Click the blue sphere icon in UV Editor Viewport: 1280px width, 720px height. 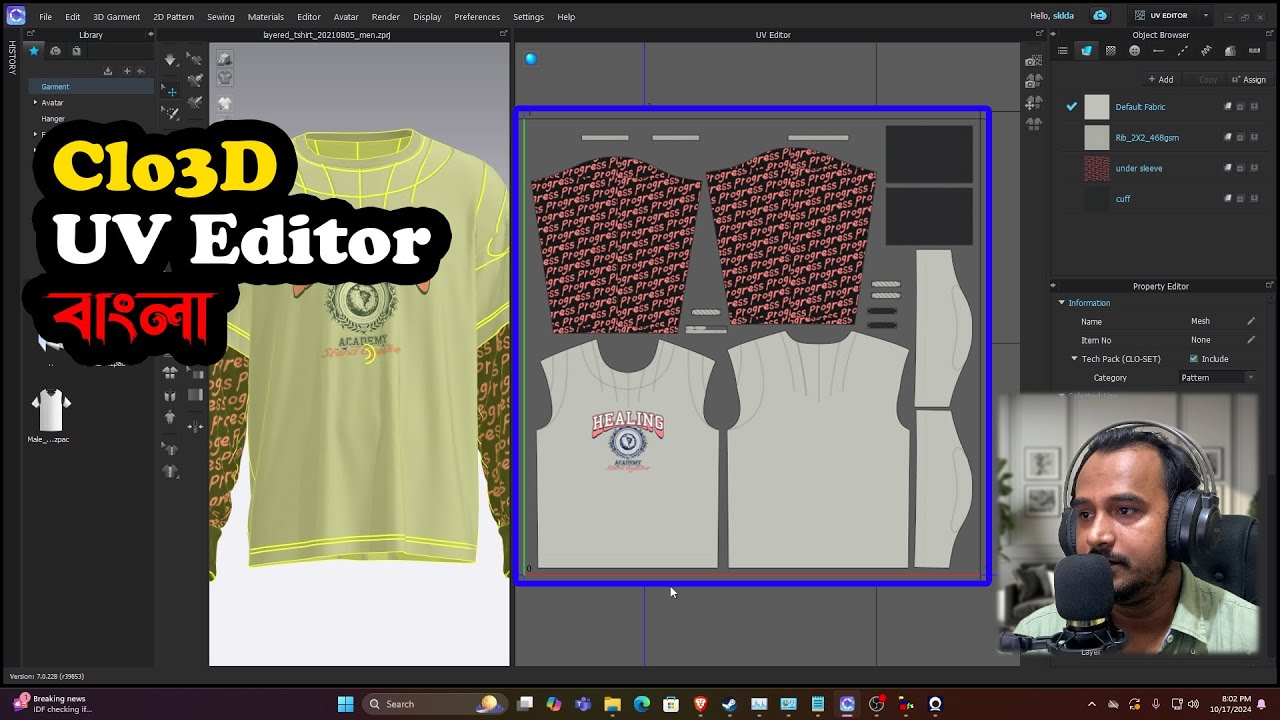[x=531, y=59]
